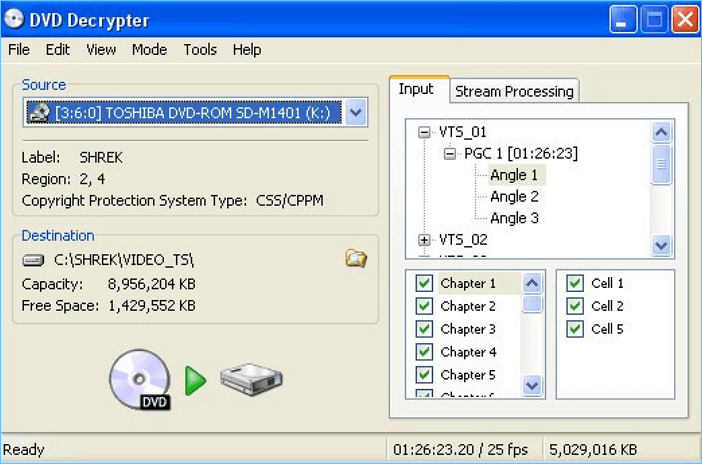The width and height of the screenshot is (702, 464).
Task: Uncheck Cell 1 checkbox
Action: (x=575, y=283)
